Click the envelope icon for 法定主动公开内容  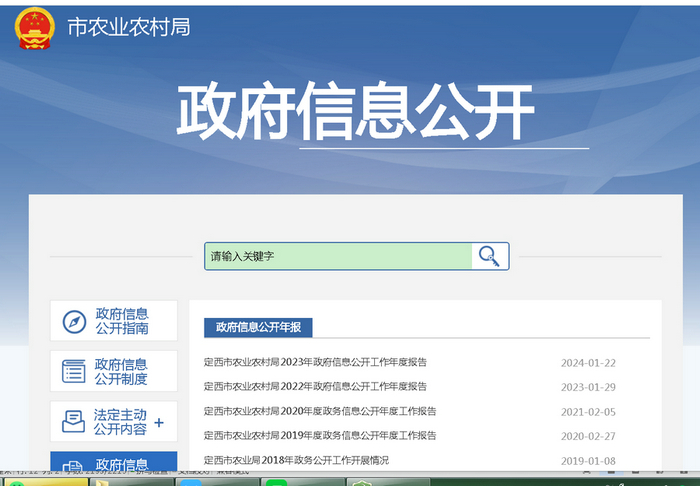(x=74, y=421)
